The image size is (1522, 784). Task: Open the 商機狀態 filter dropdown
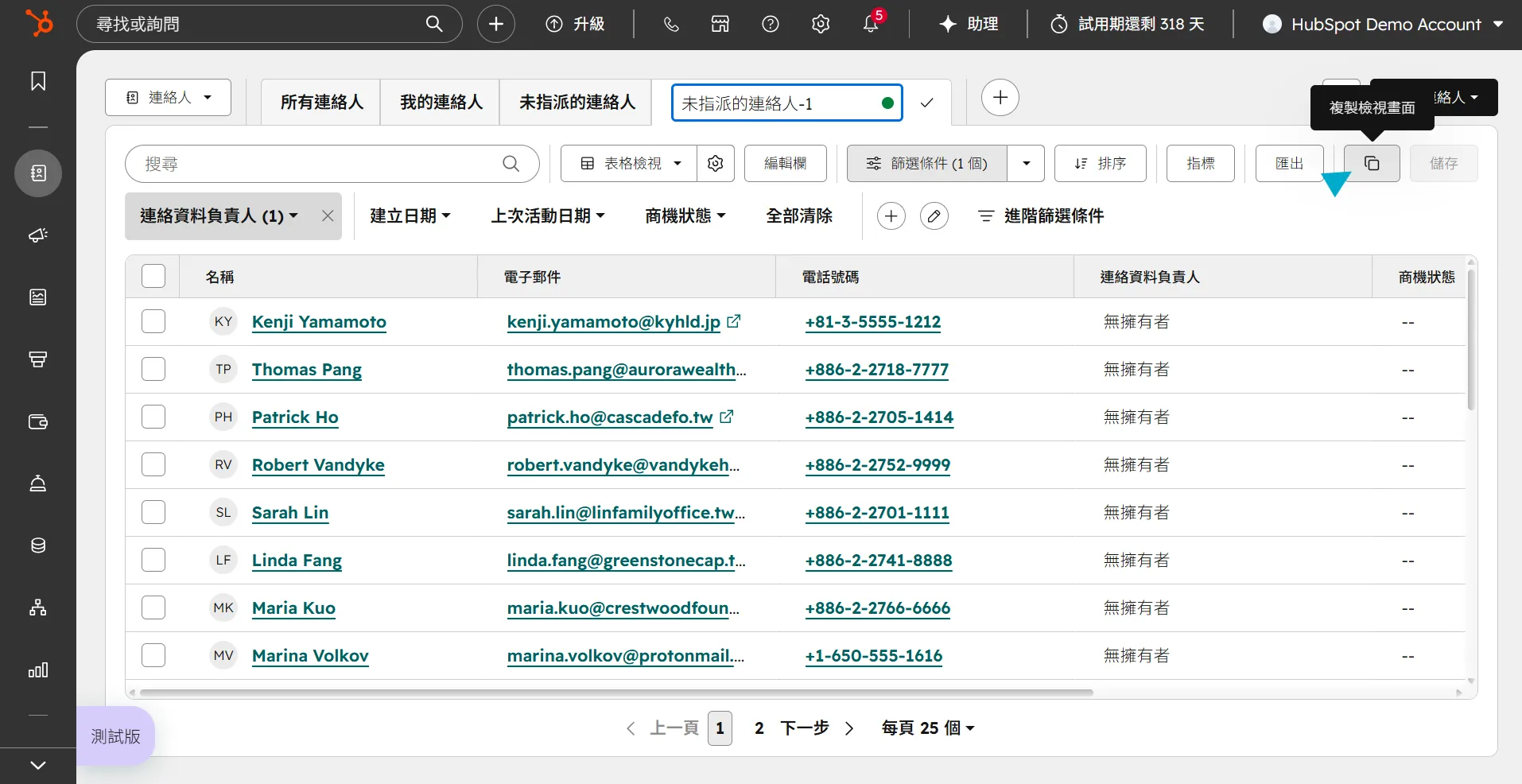click(685, 215)
